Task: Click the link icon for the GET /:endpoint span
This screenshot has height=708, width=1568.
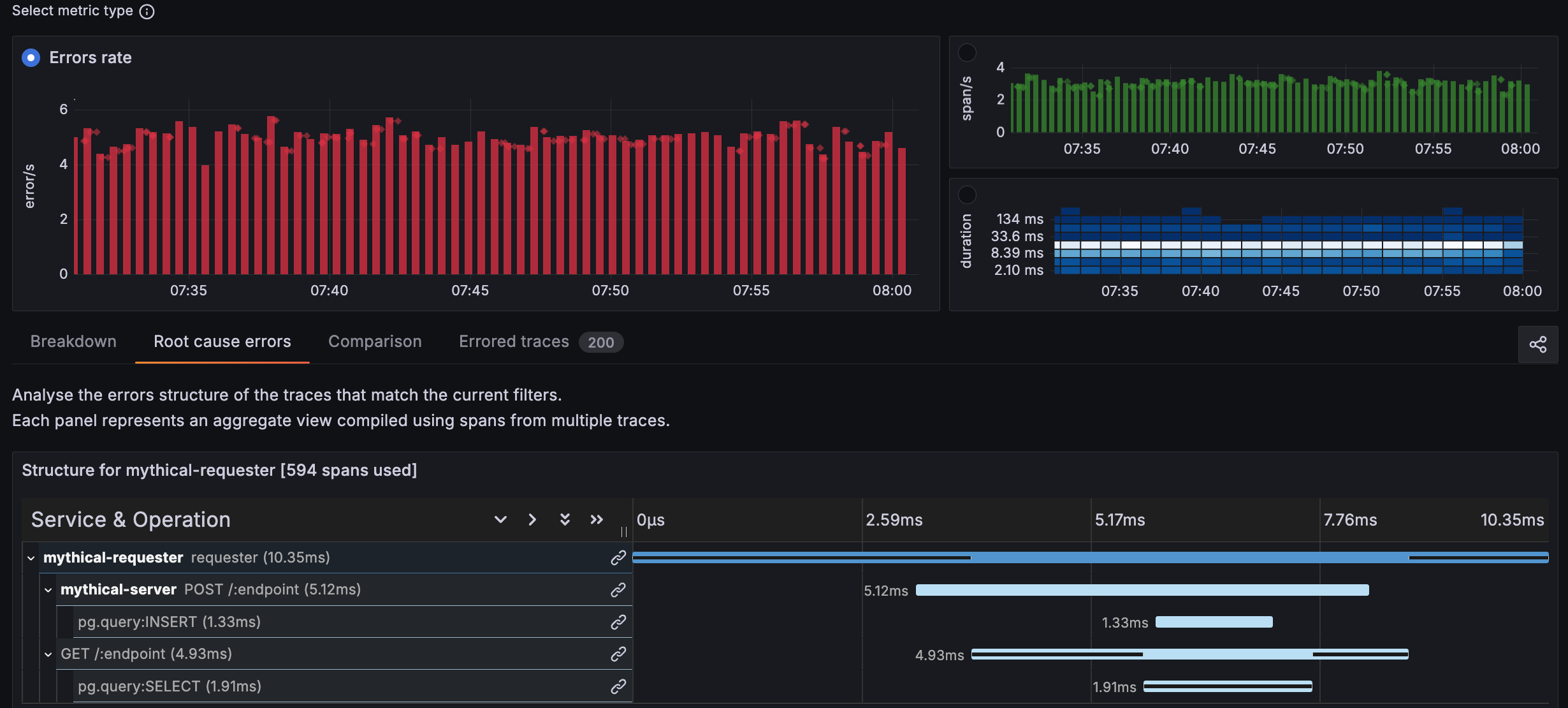Action: pos(618,654)
